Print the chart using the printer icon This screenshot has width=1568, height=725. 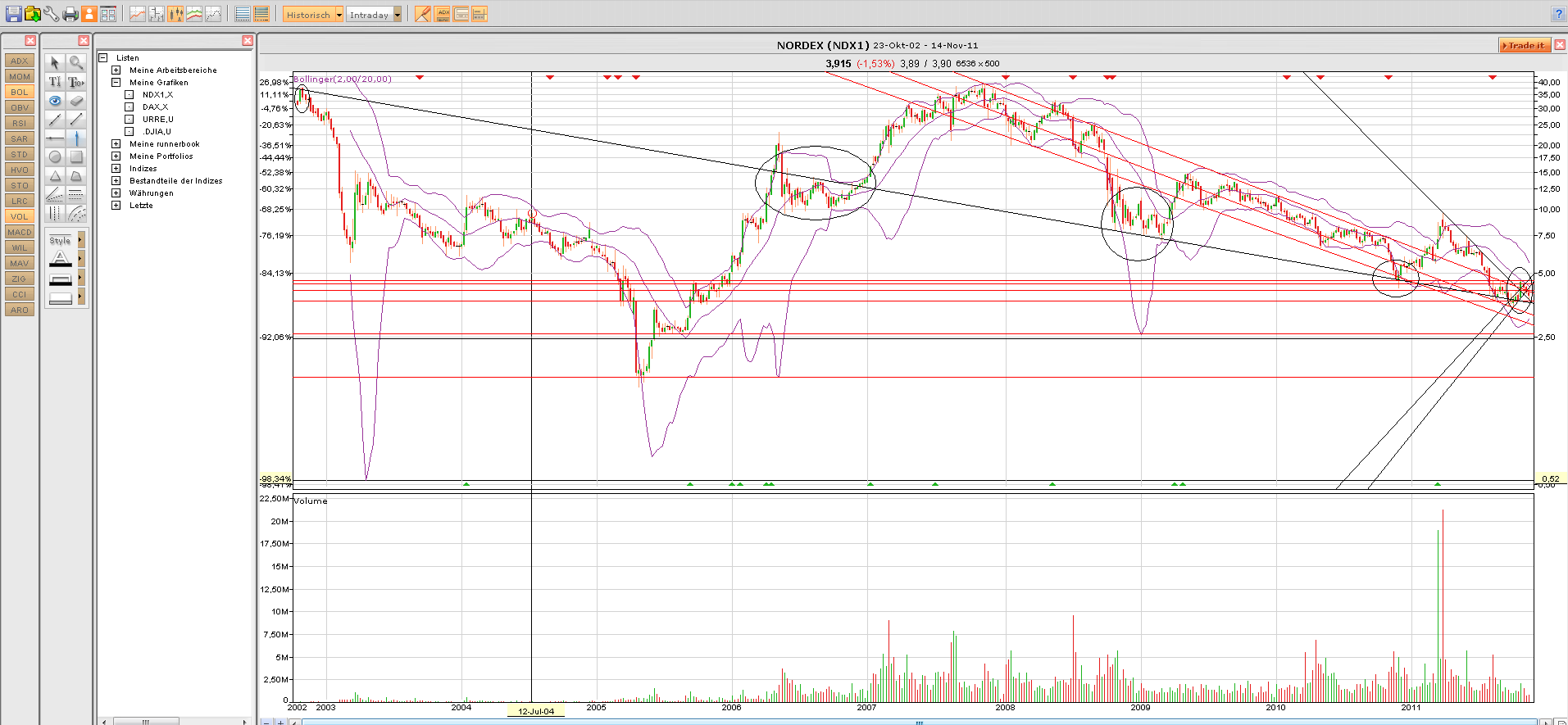(70, 14)
